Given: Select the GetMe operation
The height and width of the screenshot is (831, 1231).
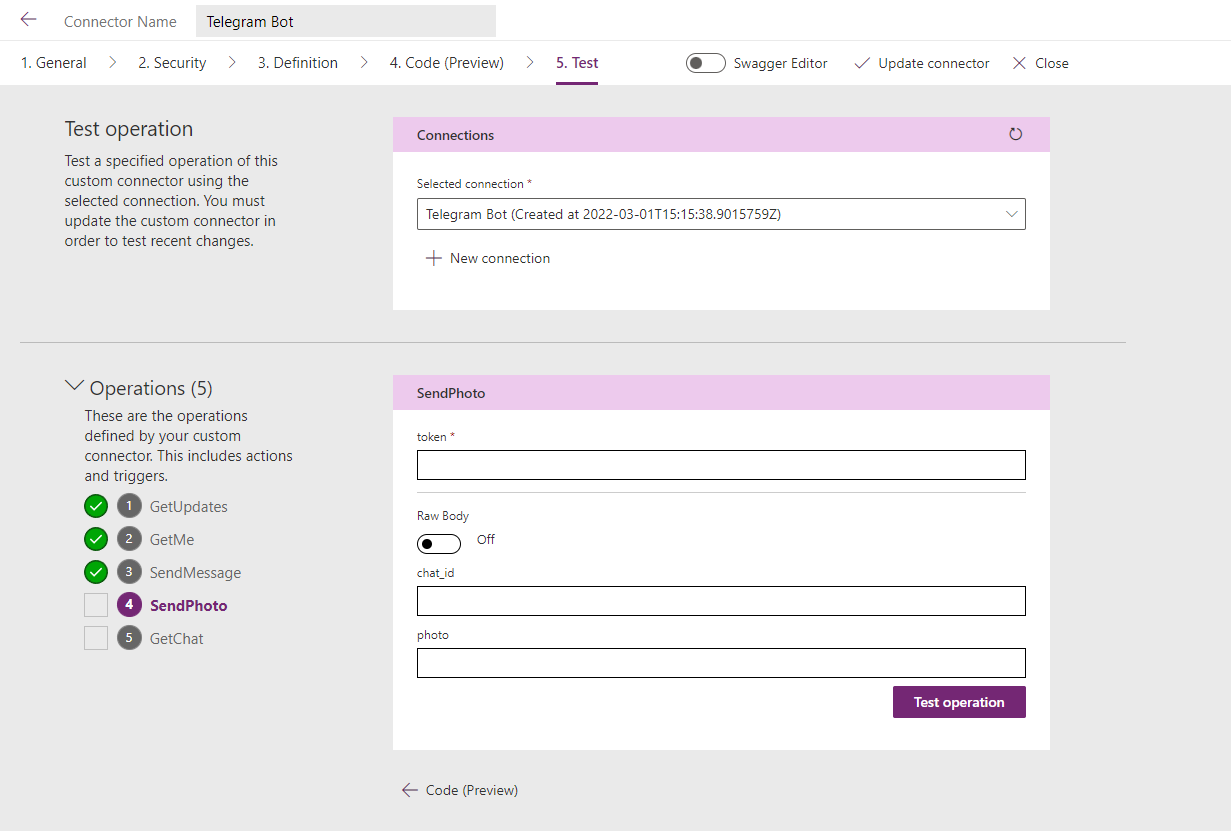Looking at the screenshot, I should [x=172, y=540].
